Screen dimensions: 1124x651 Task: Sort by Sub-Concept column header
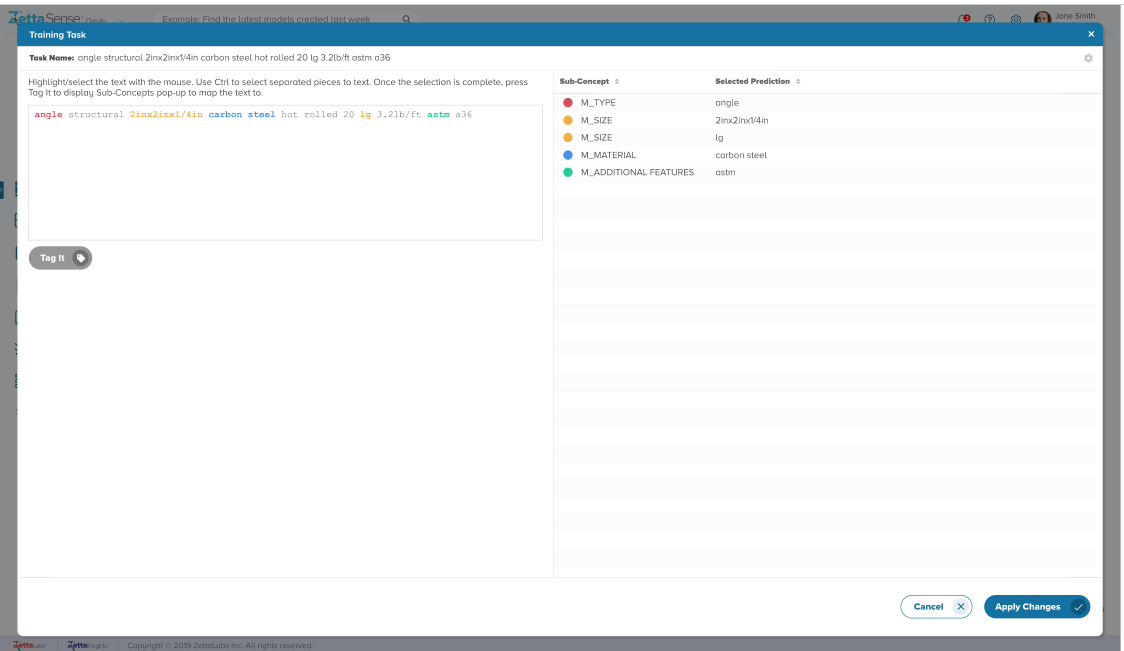point(589,81)
